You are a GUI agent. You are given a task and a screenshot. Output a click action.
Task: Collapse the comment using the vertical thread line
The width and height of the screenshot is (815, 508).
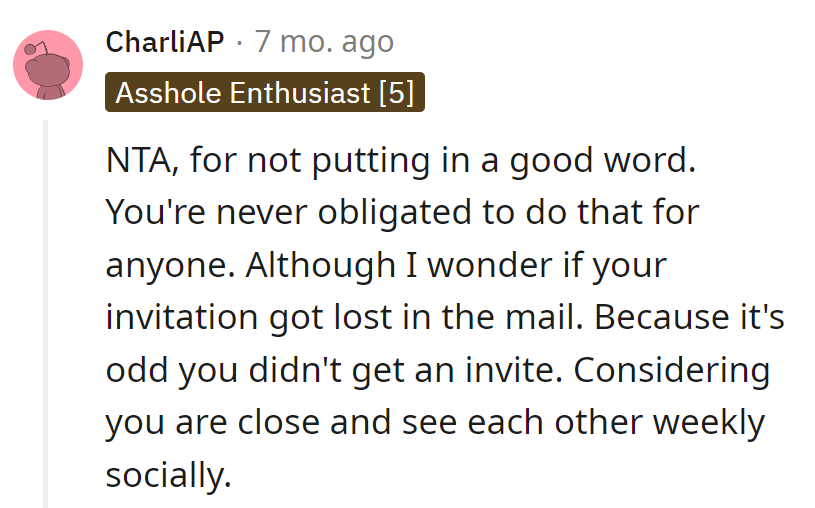point(44,312)
